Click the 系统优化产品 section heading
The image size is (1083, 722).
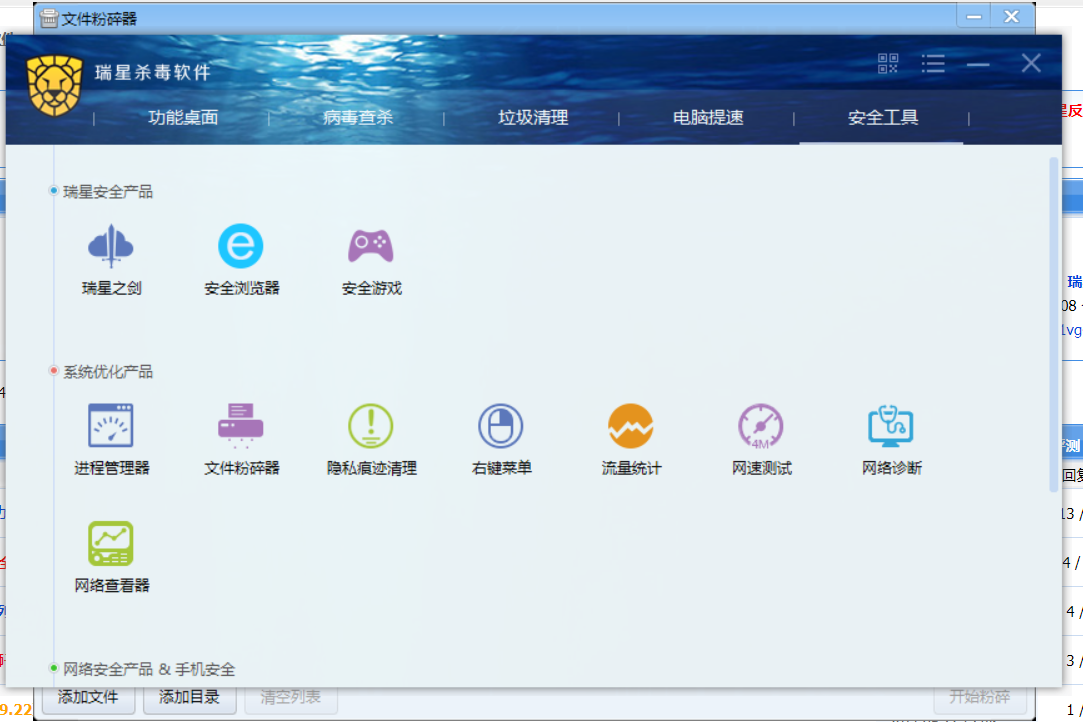point(108,372)
